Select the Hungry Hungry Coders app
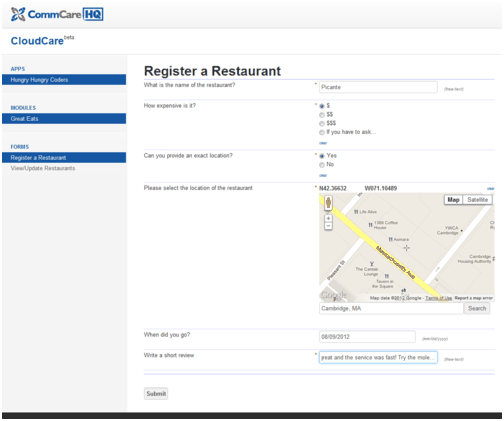Image resolution: width=504 pixels, height=421 pixels. (x=64, y=80)
